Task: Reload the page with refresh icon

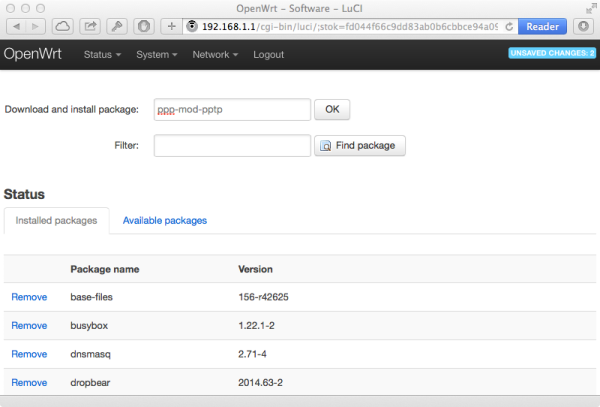Action: [x=510, y=25]
